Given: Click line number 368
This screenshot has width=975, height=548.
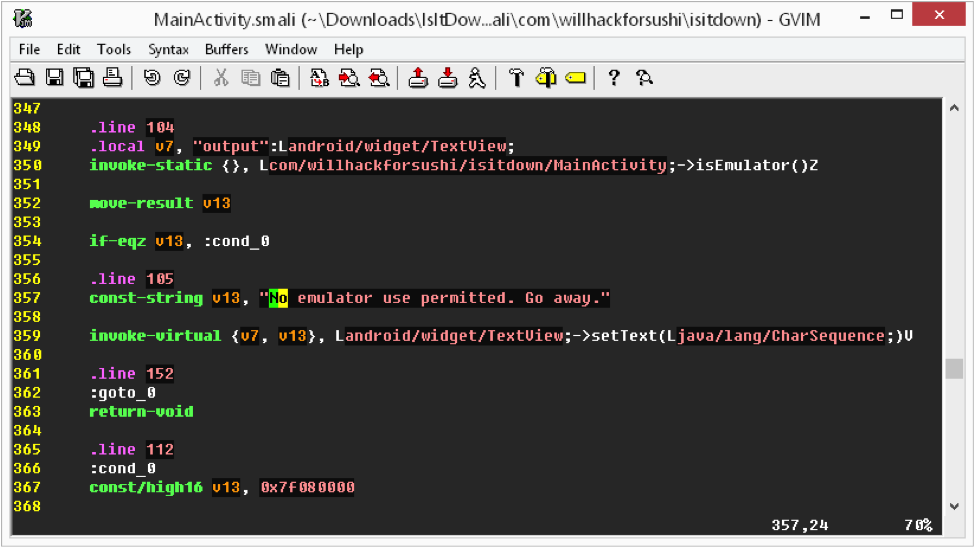Looking at the screenshot, I should coord(27,506).
